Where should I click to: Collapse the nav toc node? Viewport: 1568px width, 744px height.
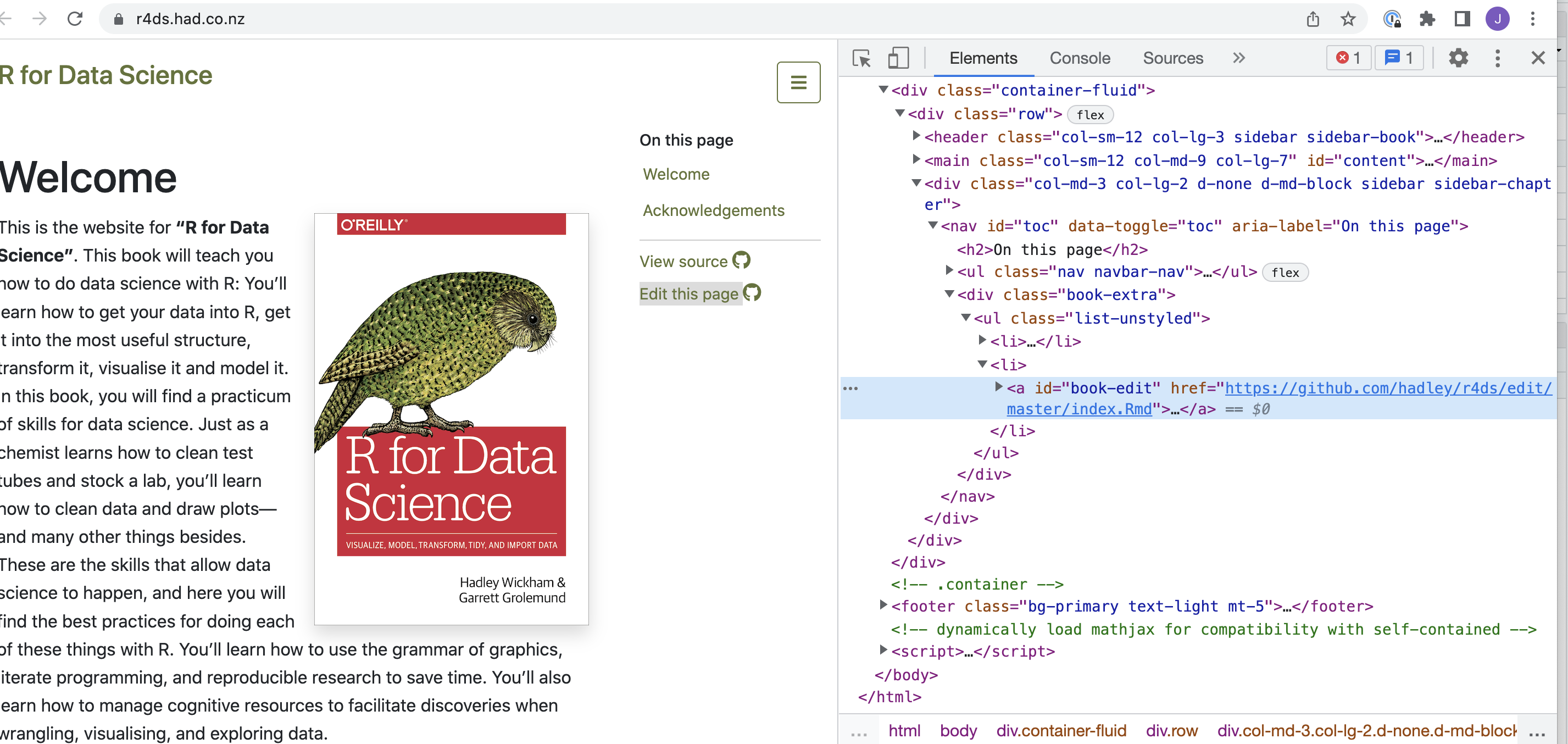(932, 225)
